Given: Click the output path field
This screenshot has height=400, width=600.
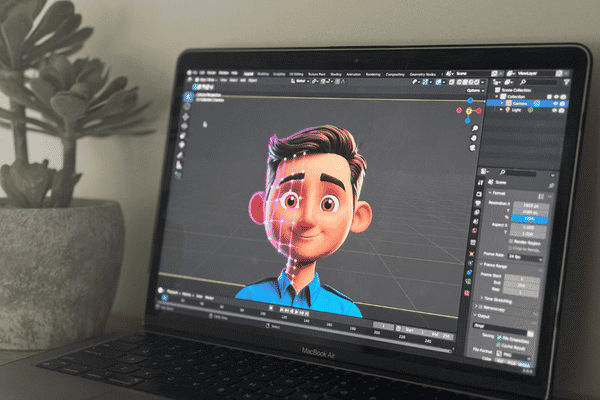Looking at the screenshot, I should tap(501, 328).
